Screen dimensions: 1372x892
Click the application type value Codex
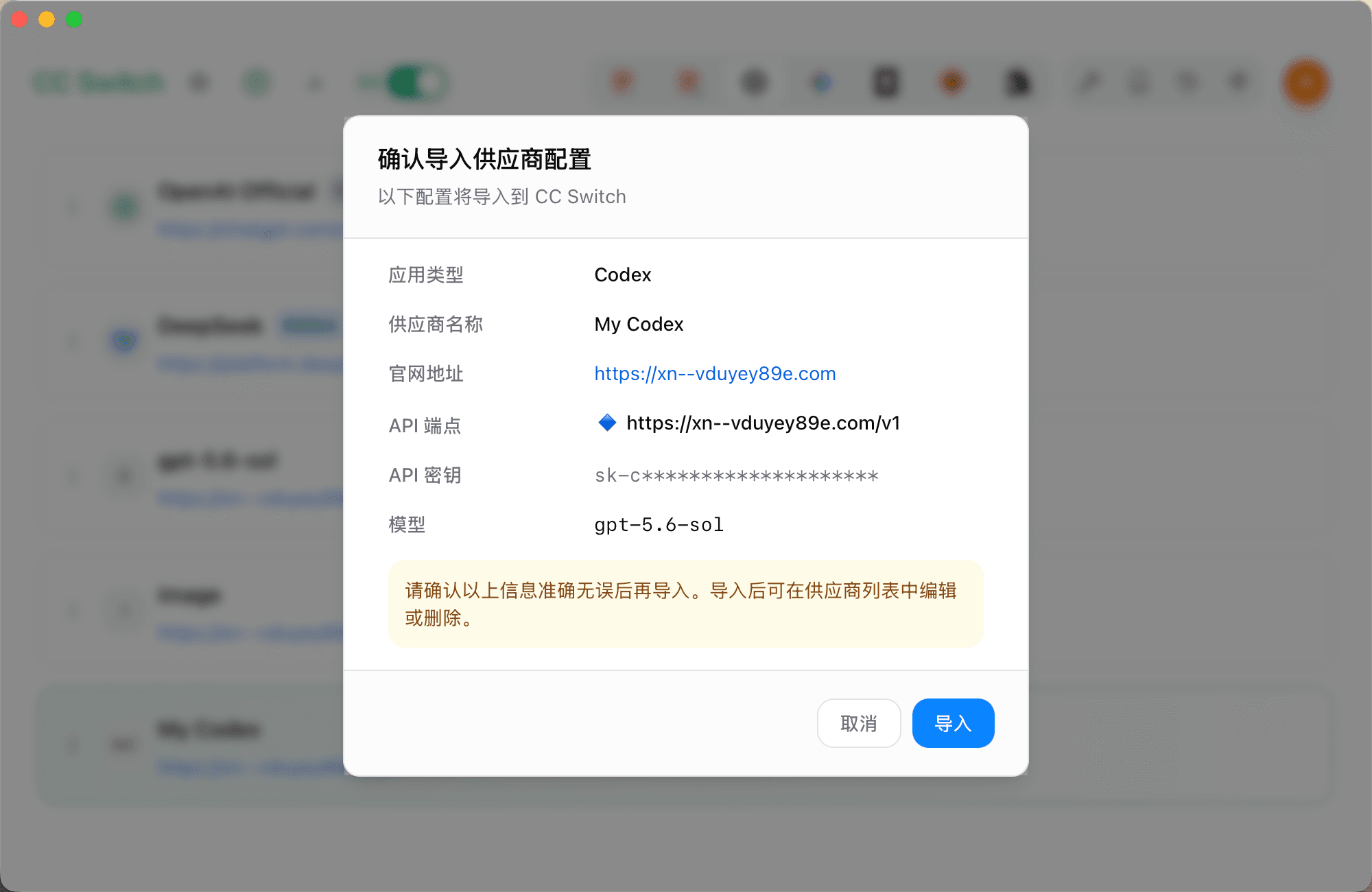pyautogui.click(x=622, y=274)
